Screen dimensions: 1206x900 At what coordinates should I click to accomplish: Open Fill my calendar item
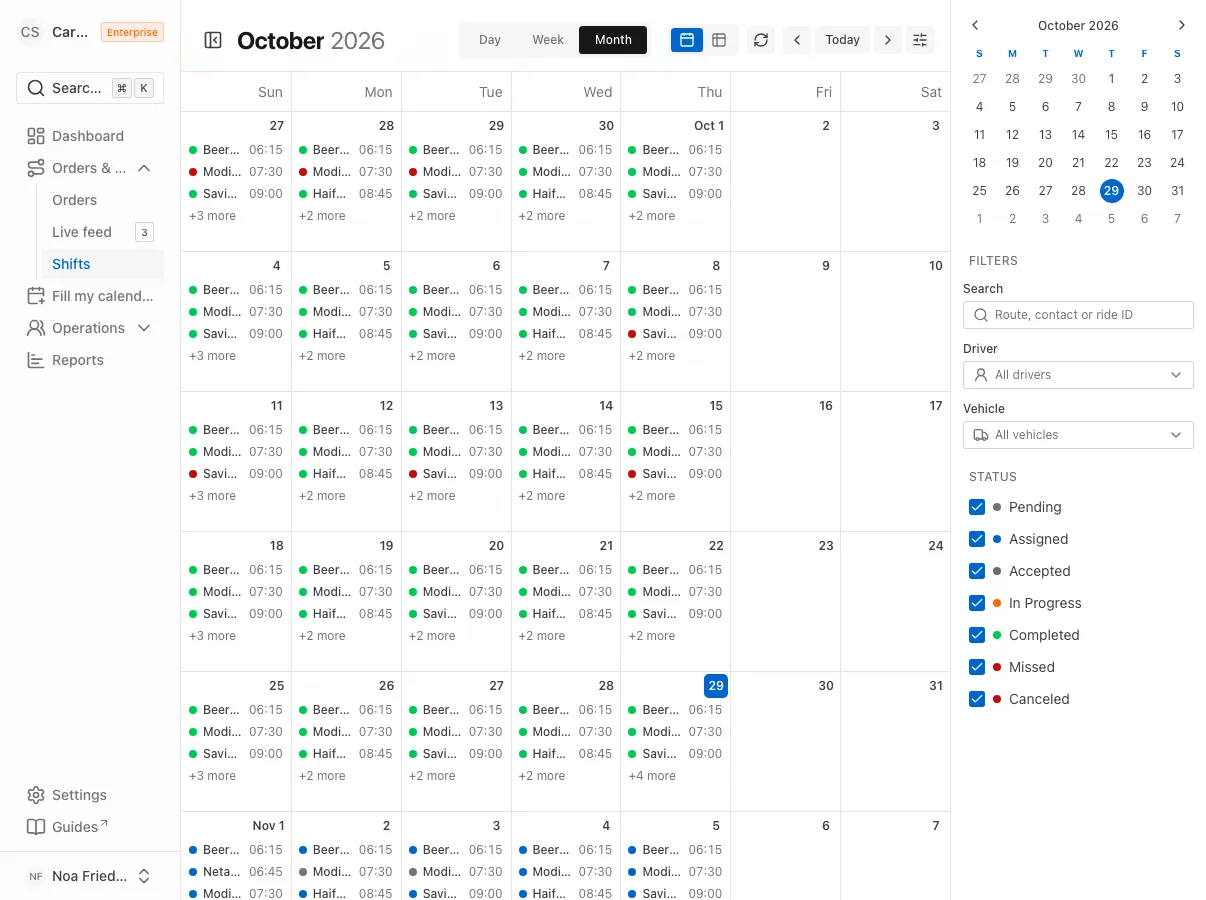pyautogui.click(x=90, y=296)
